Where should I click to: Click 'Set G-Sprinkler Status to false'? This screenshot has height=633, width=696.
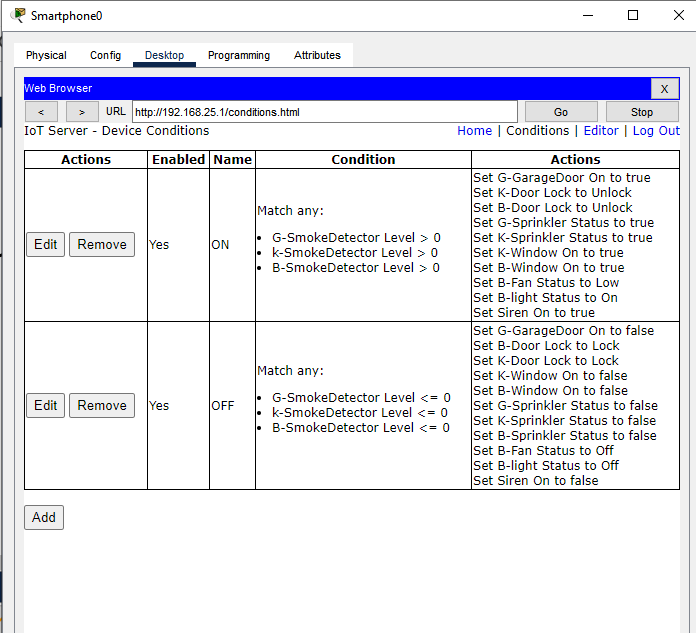pos(566,406)
